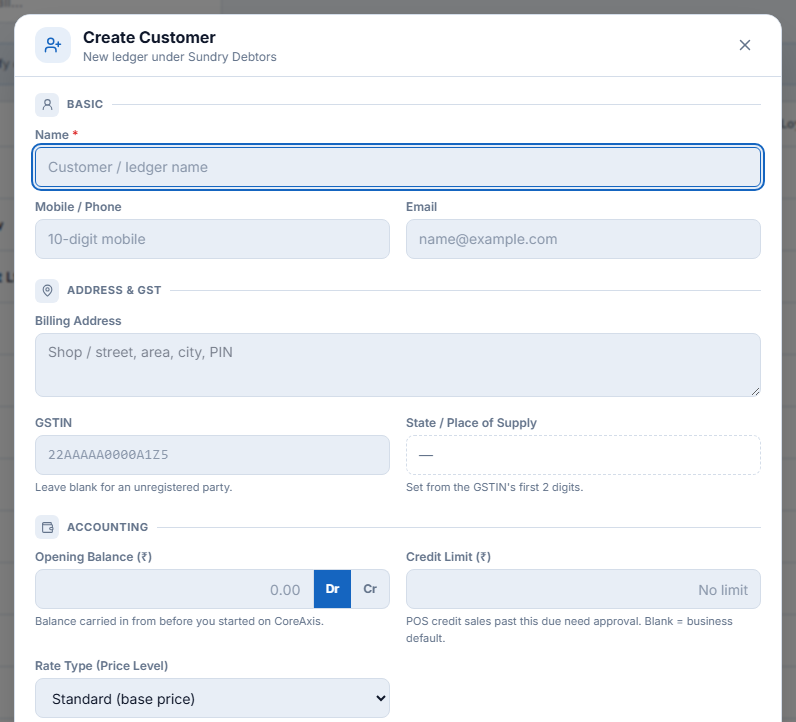Click the person icon beside BASIC
Screen dimensions: 796x722
[x=47, y=105]
